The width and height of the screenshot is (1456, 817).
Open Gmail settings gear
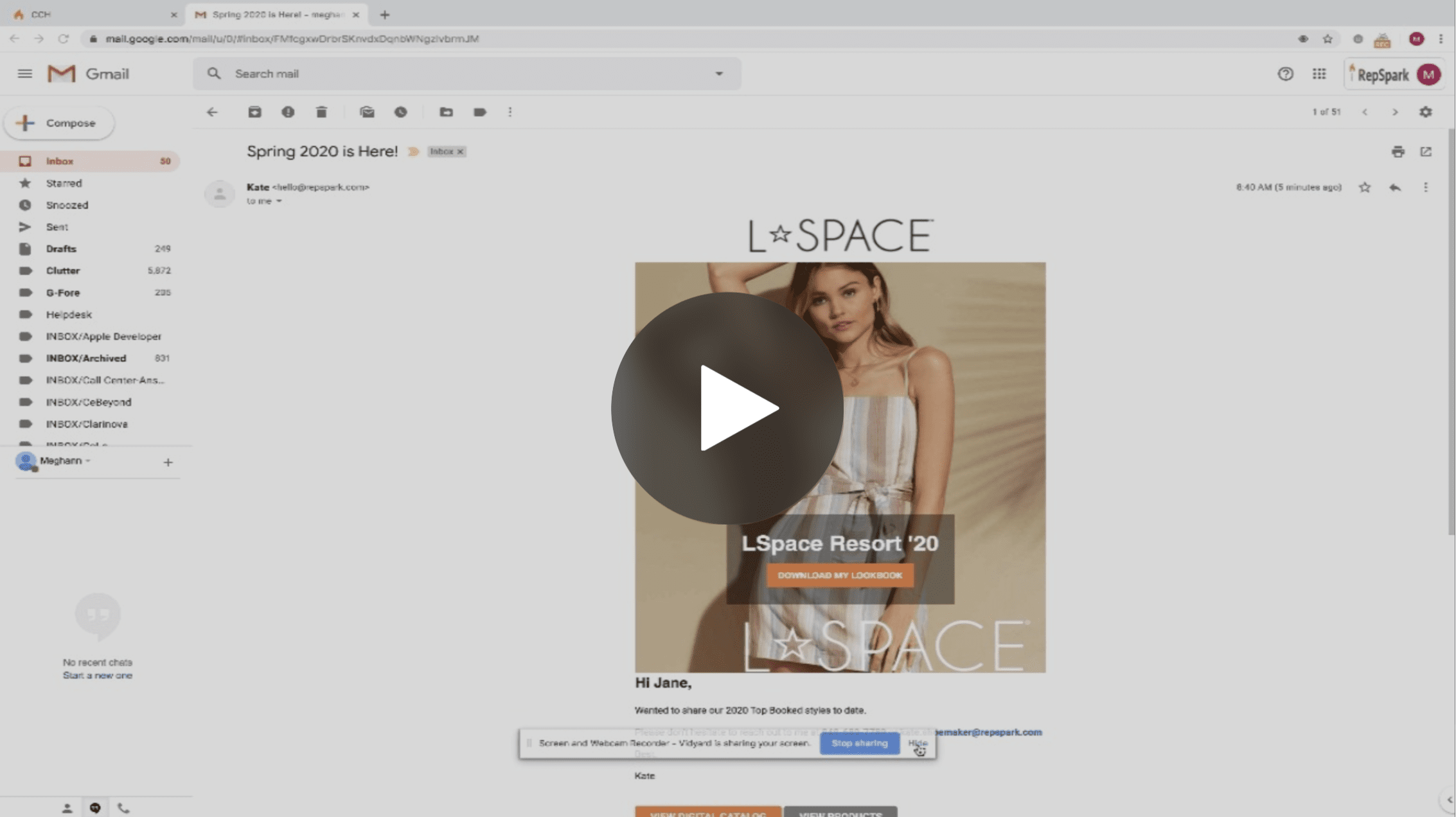pos(1426,112)
